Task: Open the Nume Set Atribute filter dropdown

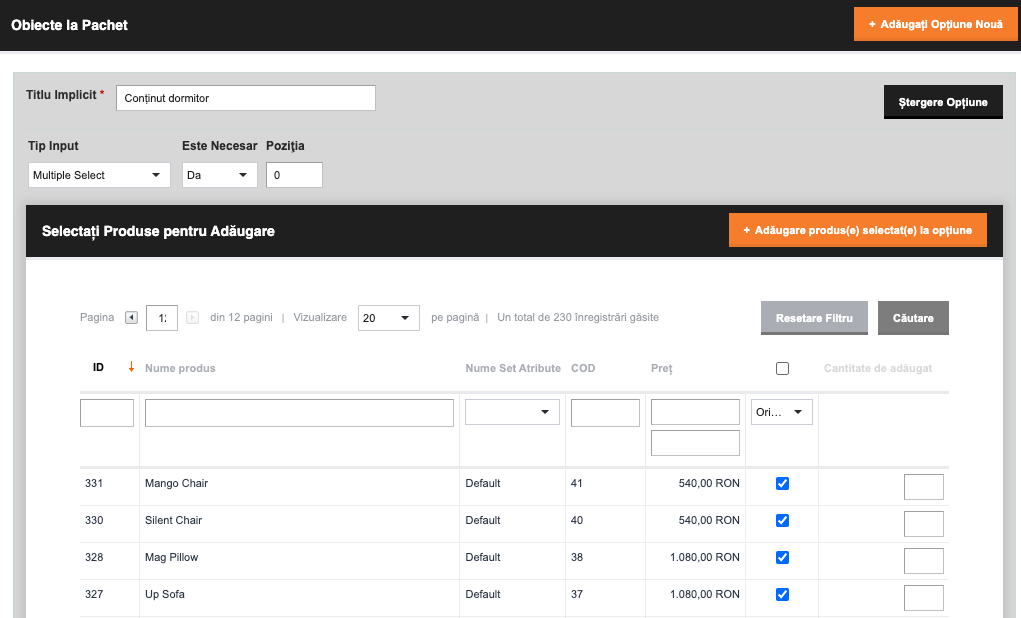Action: [x=512, y=412]
